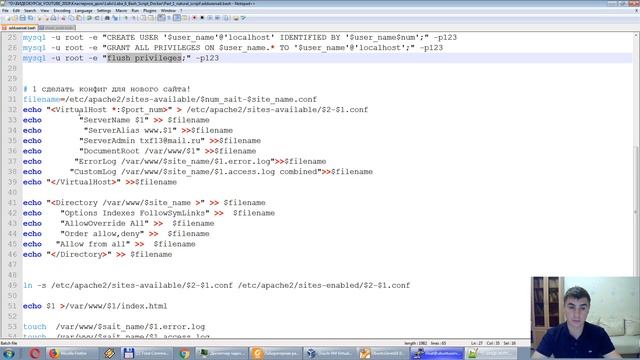Open Google Chrome from the taskbar
The image size is (640, 360).
tap(184, 353)
